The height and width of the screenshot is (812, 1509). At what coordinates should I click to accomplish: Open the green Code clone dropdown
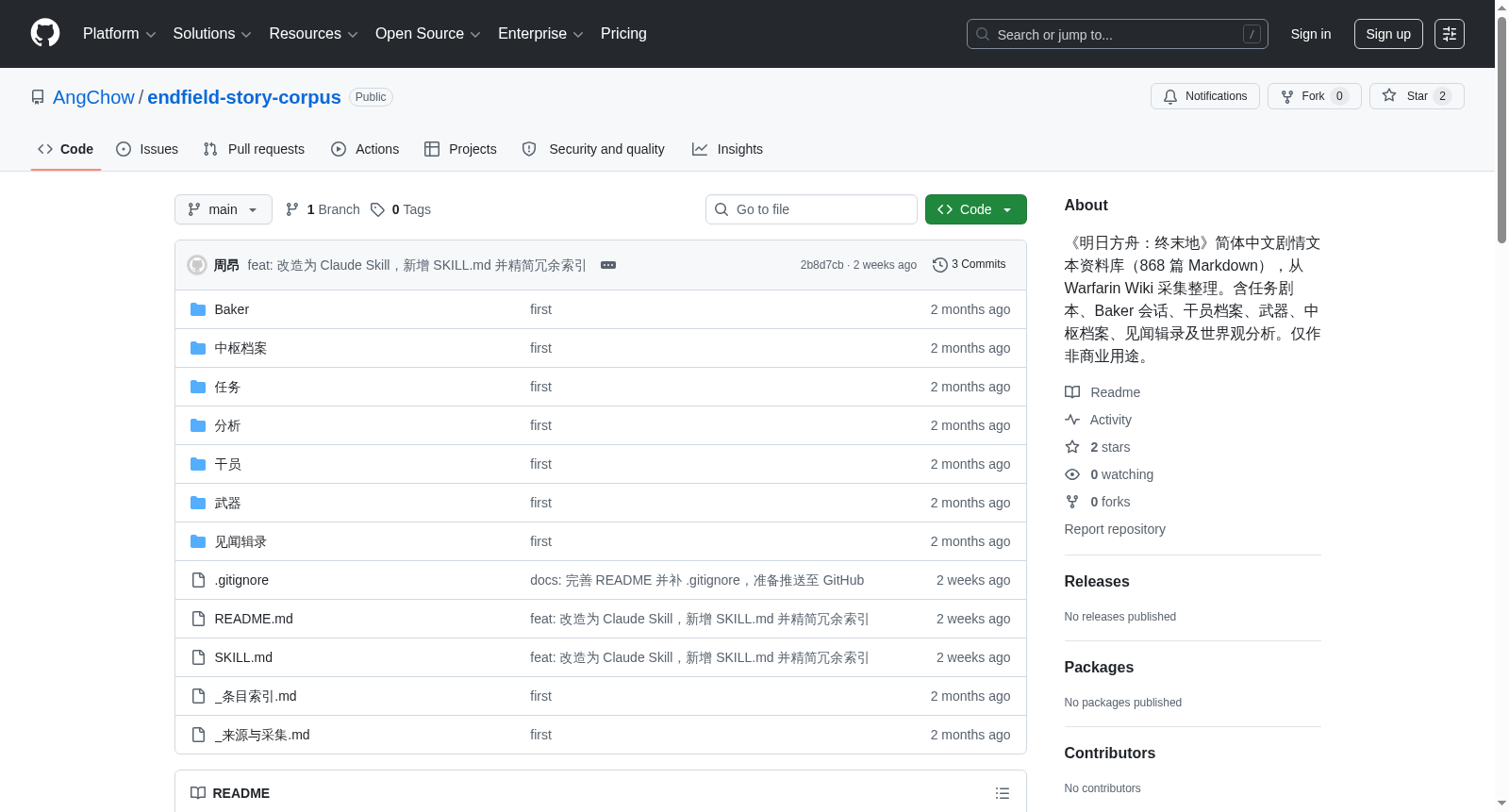pyautogui.click(x=976, y=209)
